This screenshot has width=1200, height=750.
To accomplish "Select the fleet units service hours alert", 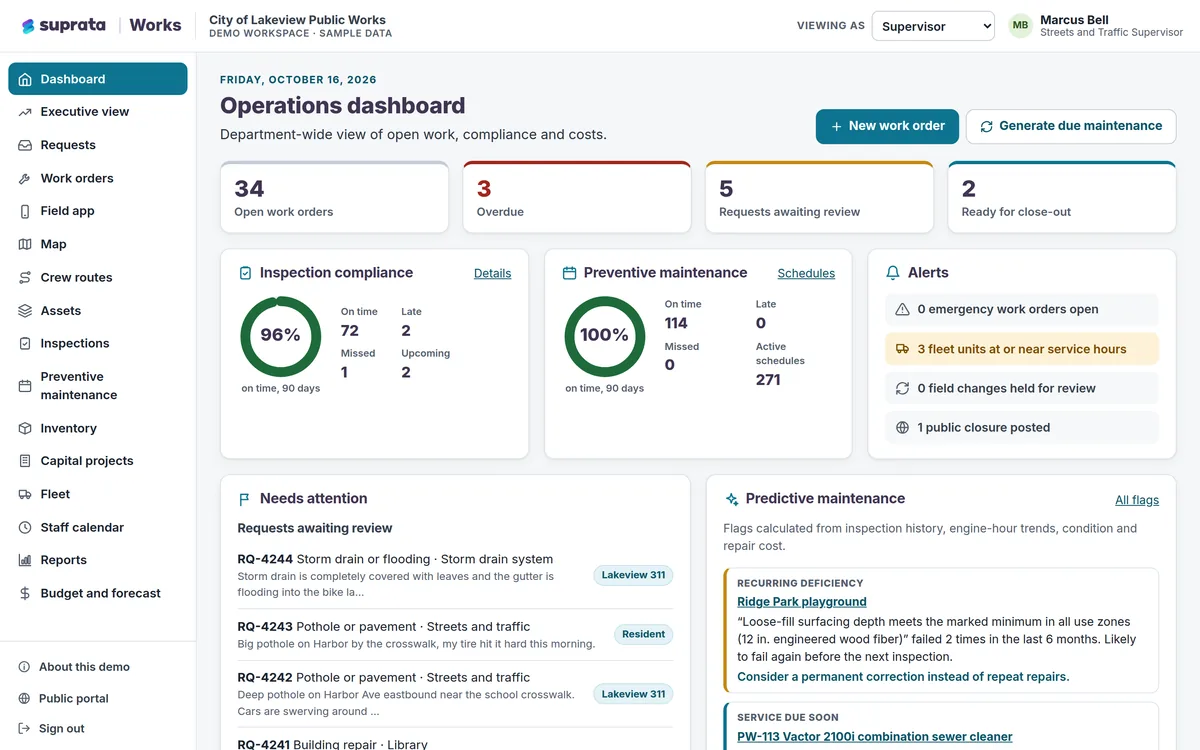I will pyautogui.click(x=1022, y=349).
